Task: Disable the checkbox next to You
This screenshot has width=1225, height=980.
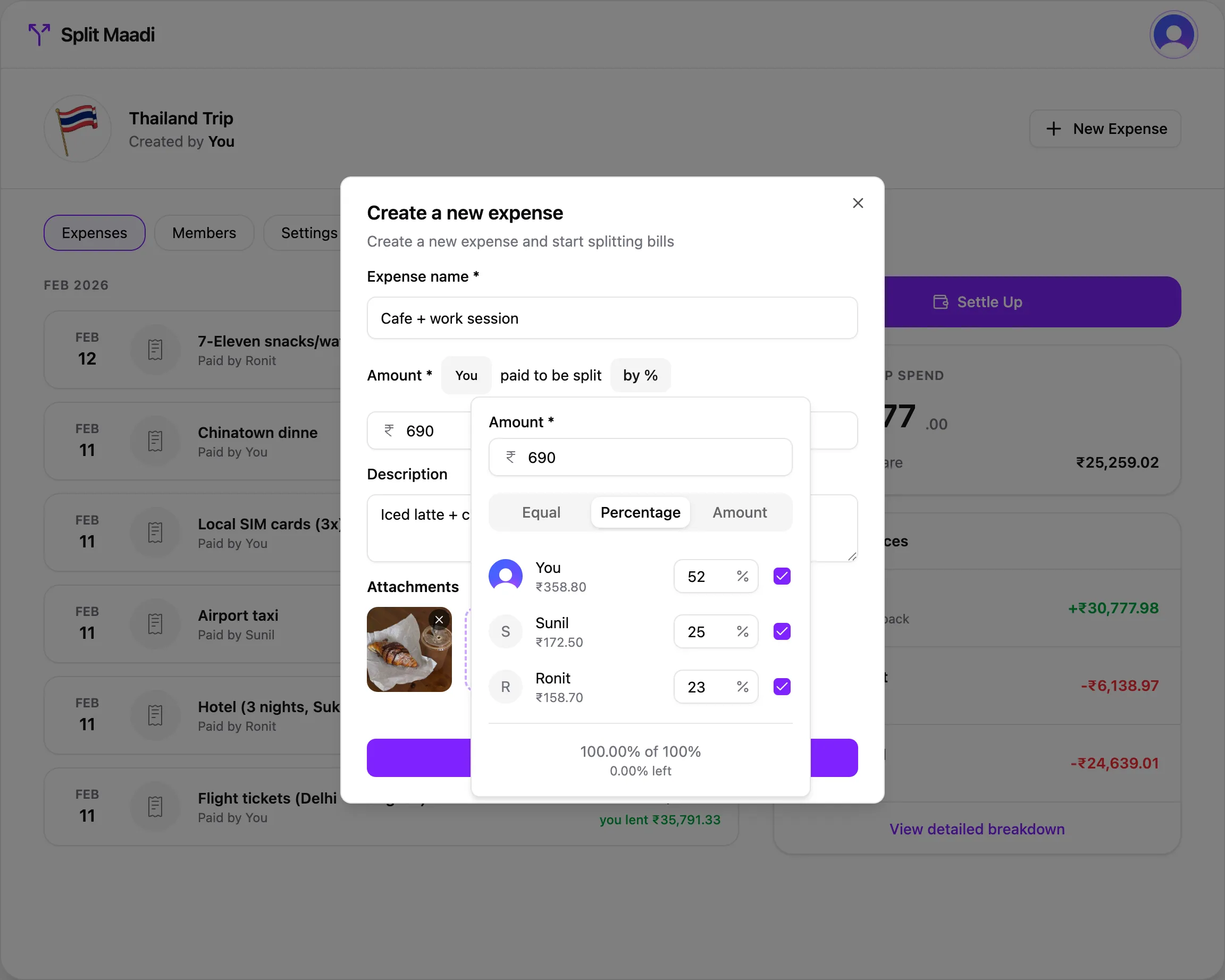Action: click(782, 576)
